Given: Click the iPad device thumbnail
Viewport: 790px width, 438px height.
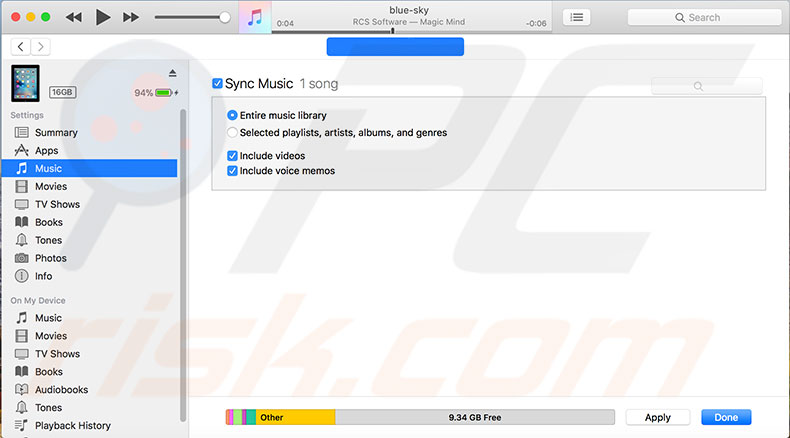Looking at the screenshot, I should click(25, 83).
